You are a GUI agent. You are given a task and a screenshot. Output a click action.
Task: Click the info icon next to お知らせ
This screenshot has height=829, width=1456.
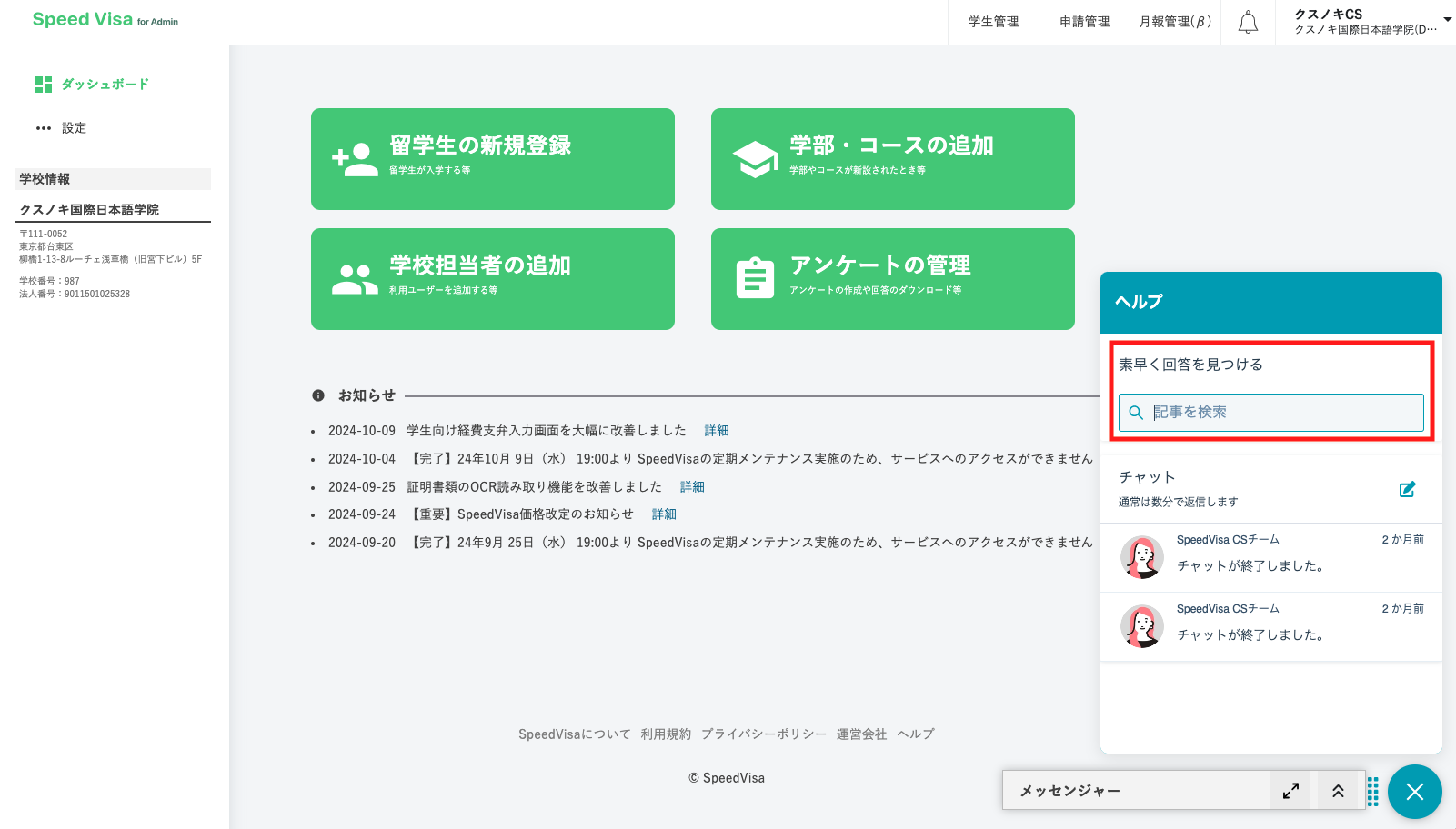pyautogui.click(x=318, y=395)
